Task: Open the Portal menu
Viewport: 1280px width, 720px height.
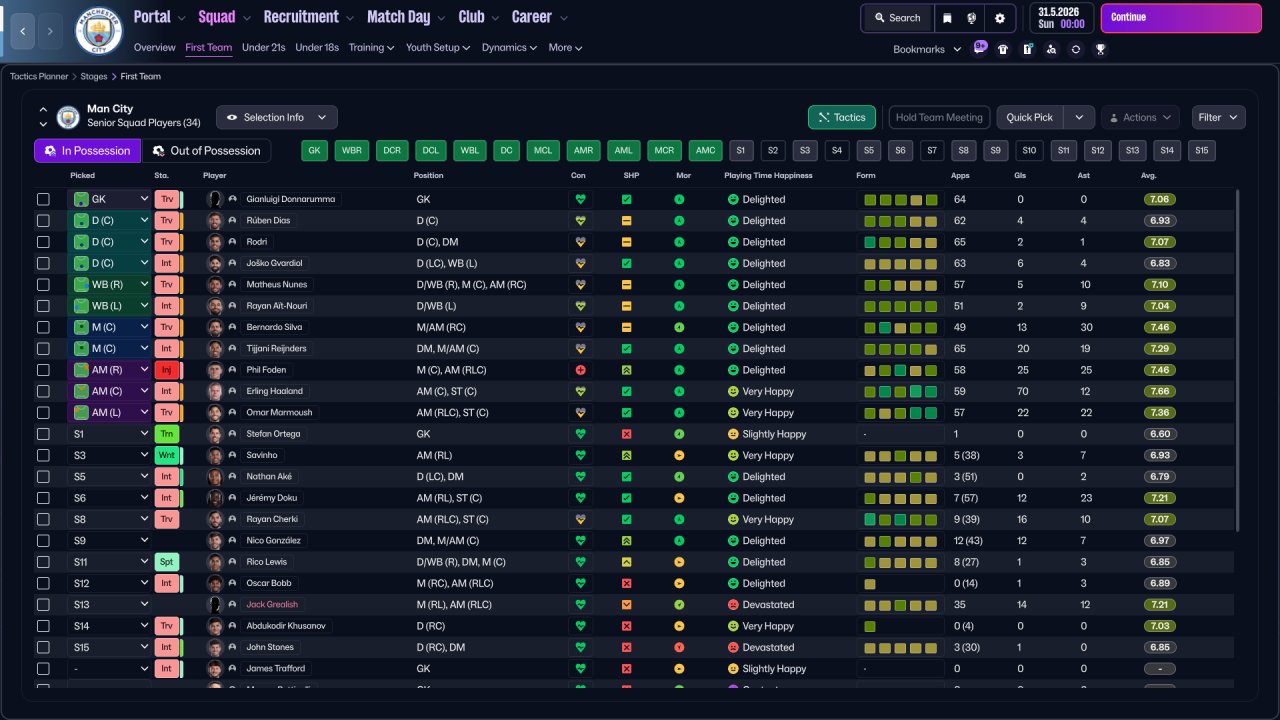Action: point(159,17)
